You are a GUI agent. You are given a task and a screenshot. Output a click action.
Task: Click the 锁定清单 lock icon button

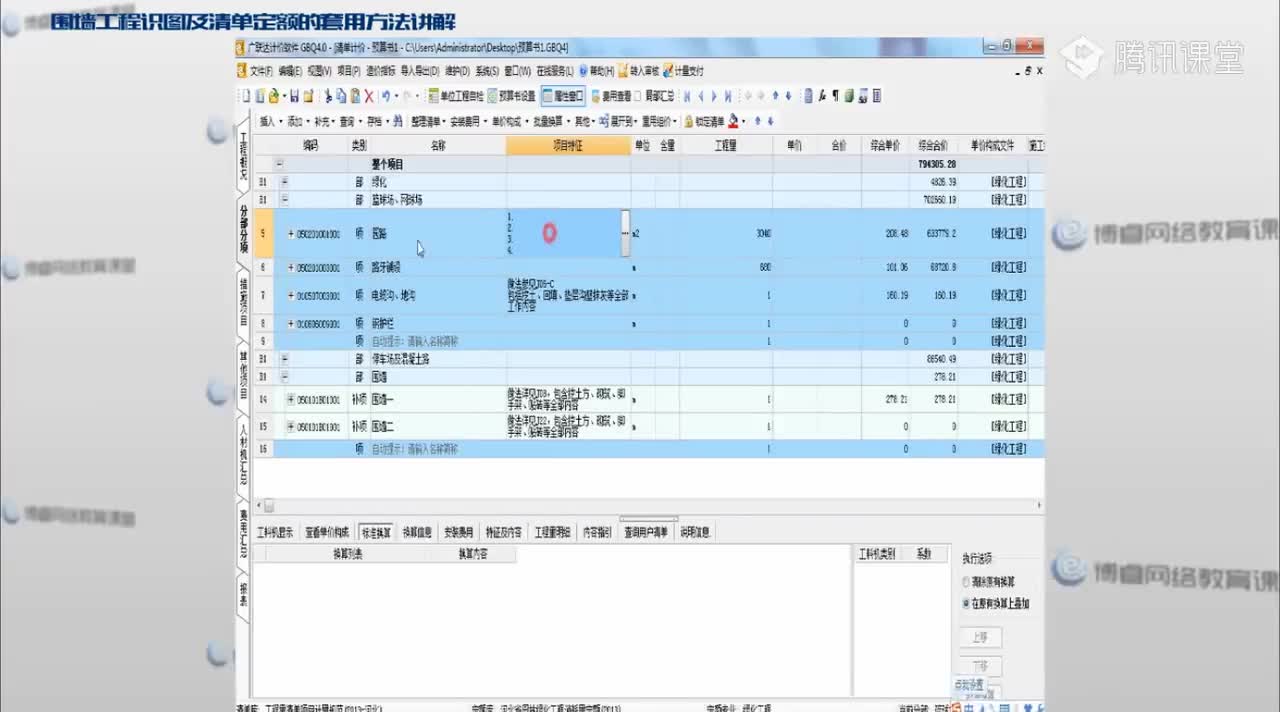pyautogui.click(x=704, y=121)
